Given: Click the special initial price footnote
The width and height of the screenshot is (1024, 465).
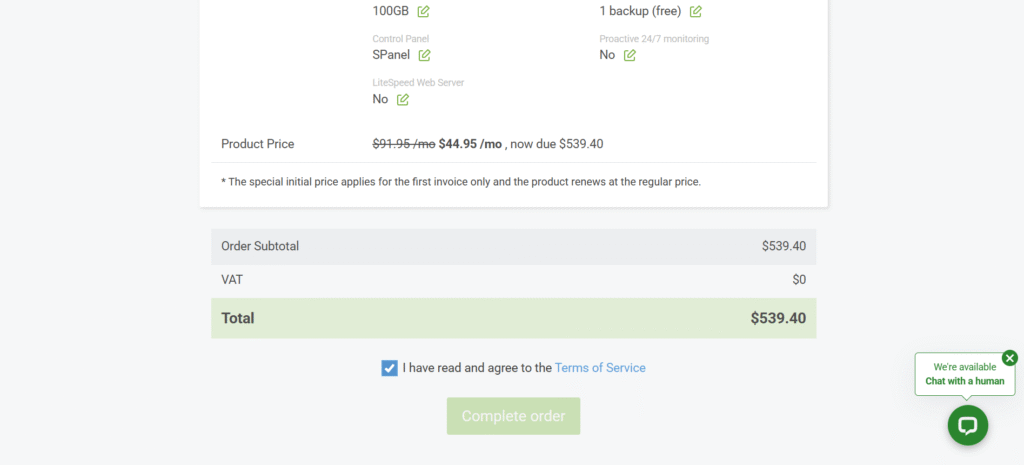Looking at the screenshot, I should coord(460,182).
